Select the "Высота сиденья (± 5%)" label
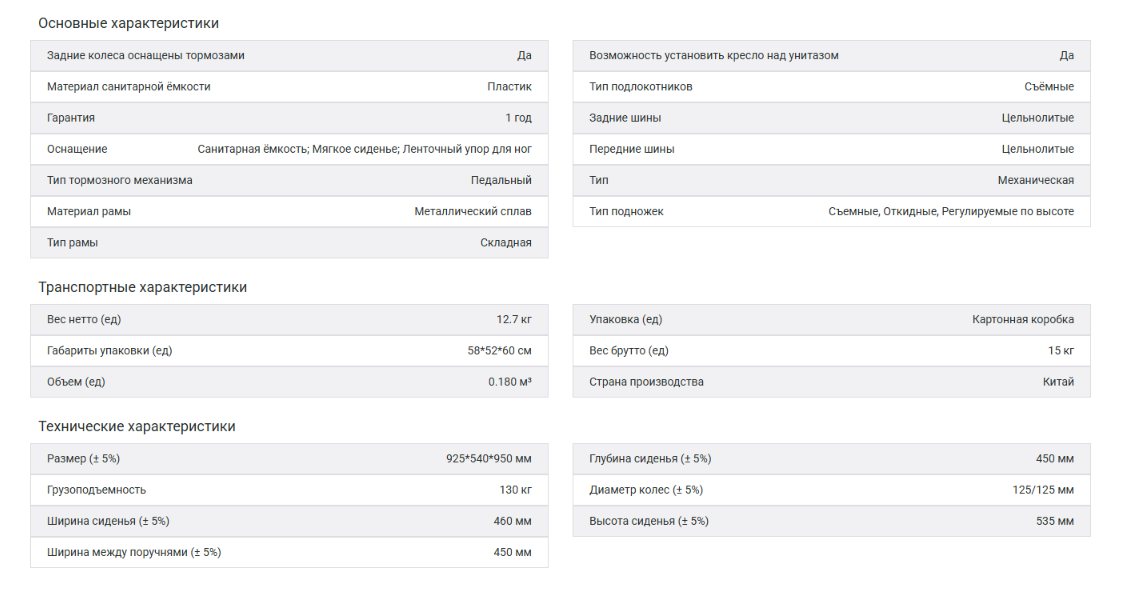Viewport: 1123px width, 607px height. [x=649, y=521]
